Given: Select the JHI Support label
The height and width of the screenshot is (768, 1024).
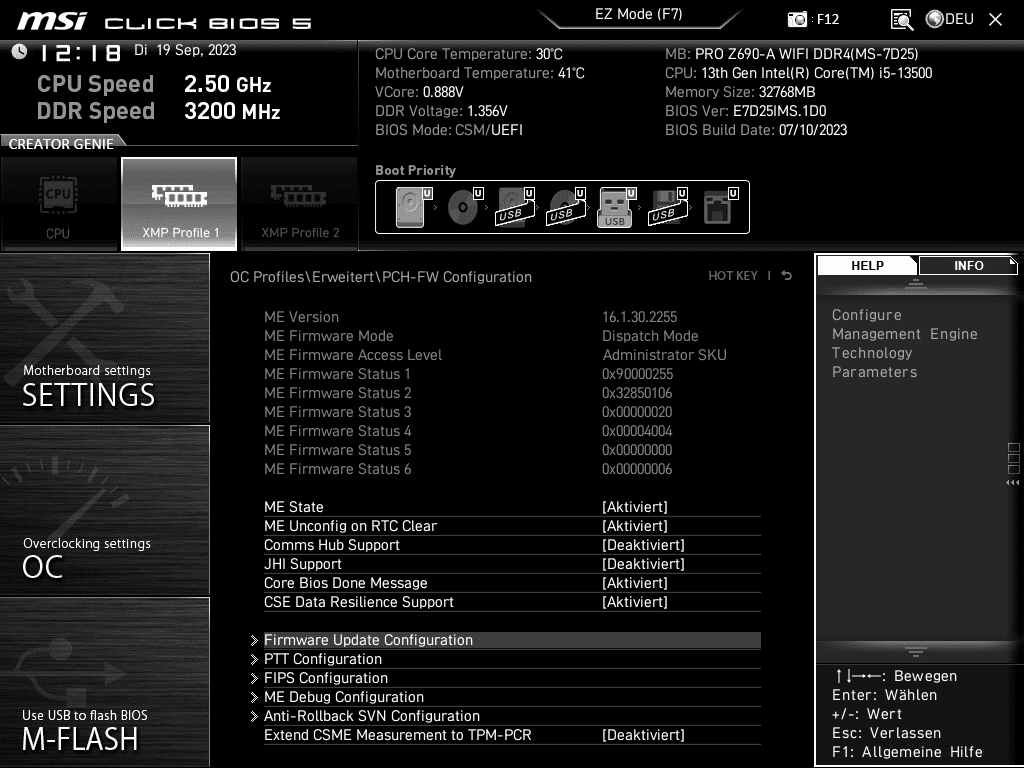Looking at the screenshot, I should tap(302, 564).
